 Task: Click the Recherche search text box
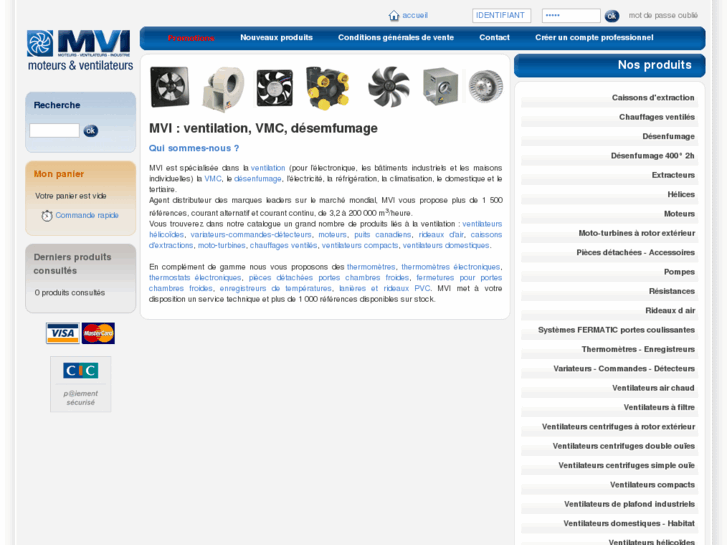[x=54, y=130]
